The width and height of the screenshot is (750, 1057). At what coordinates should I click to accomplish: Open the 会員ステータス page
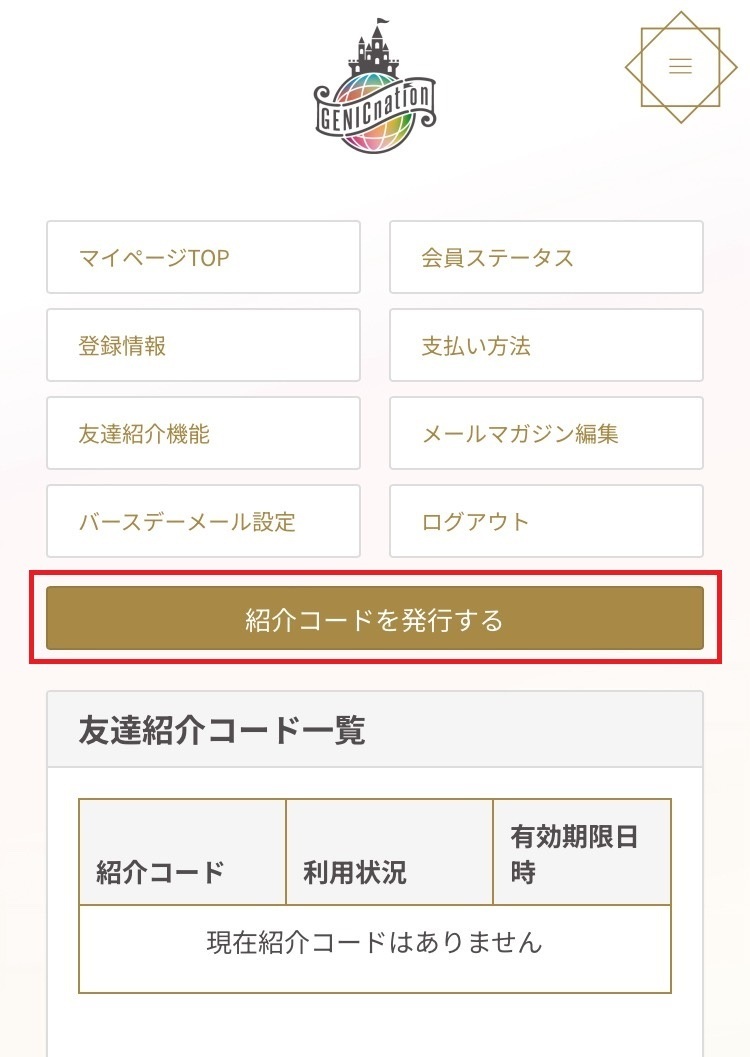click(x=546, y=257)
